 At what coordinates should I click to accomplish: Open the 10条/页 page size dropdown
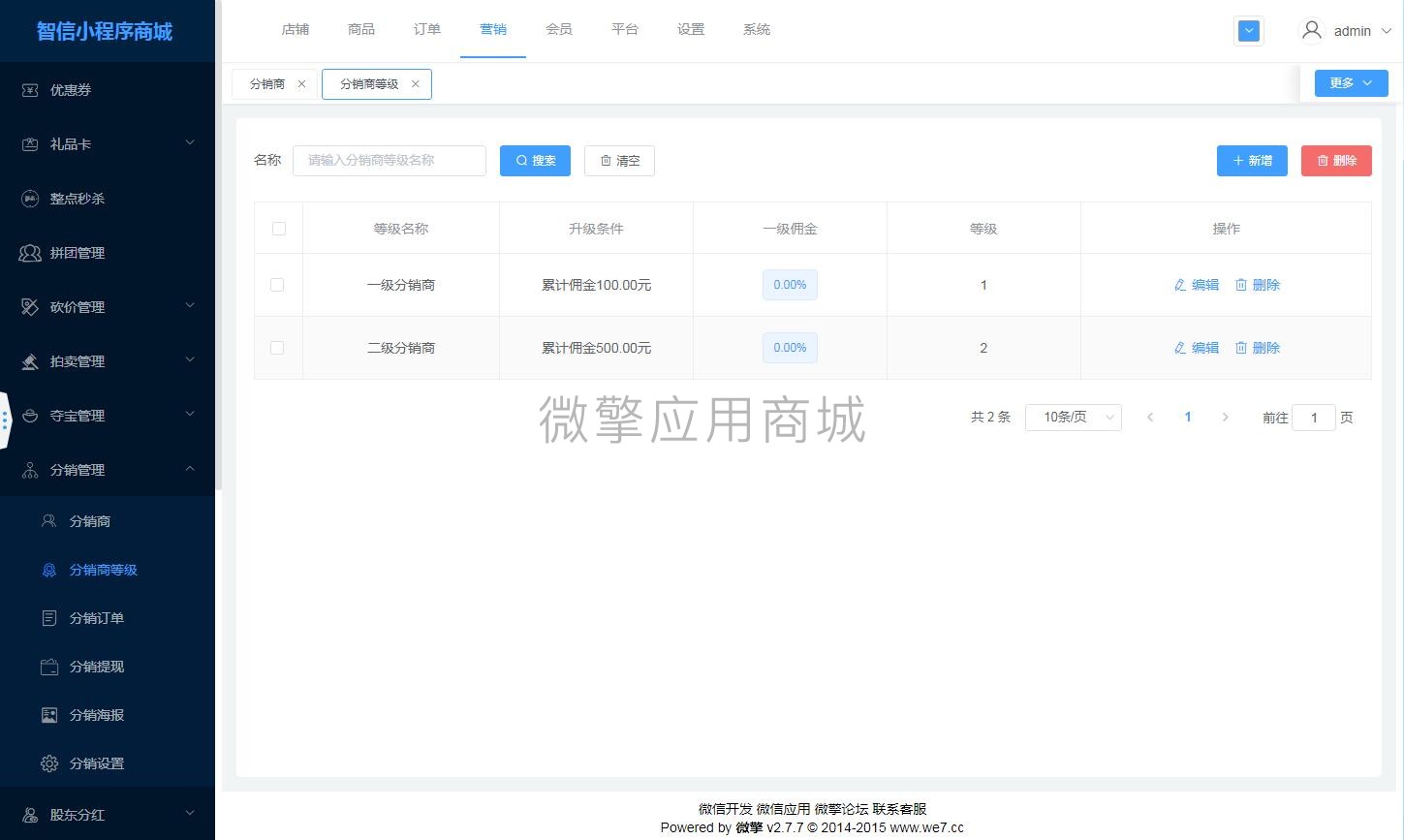pyautogui.click(x=1074, y=418)
